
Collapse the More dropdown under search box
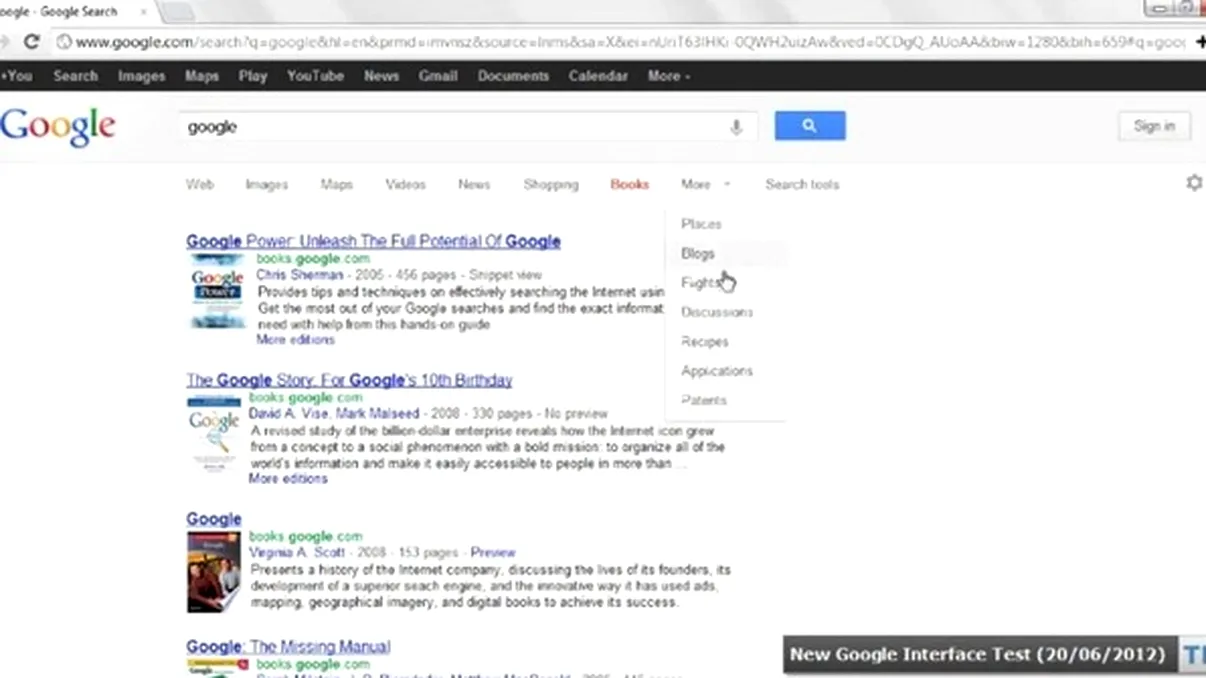click(705, 185)
